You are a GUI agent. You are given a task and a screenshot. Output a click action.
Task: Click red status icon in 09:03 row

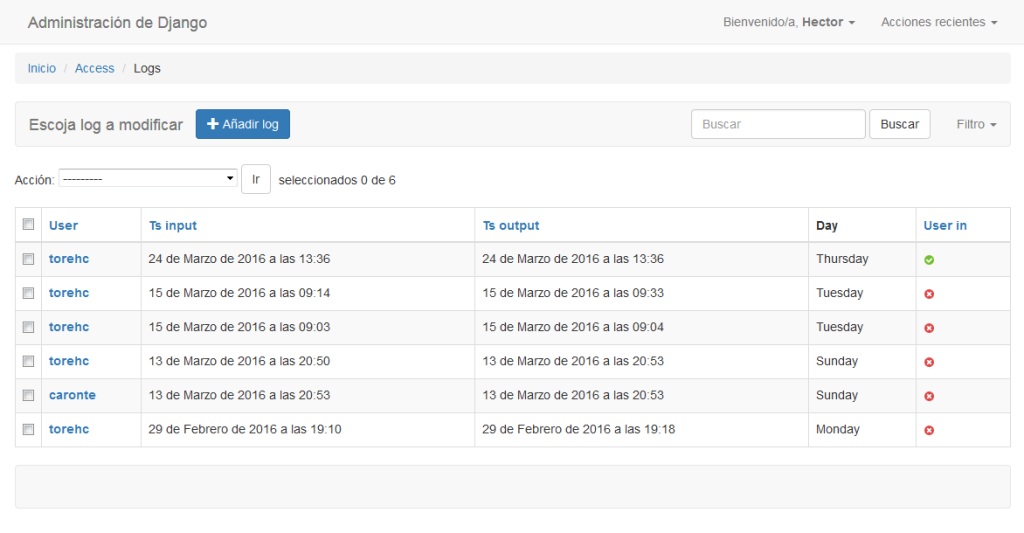[x=929, y=328]
